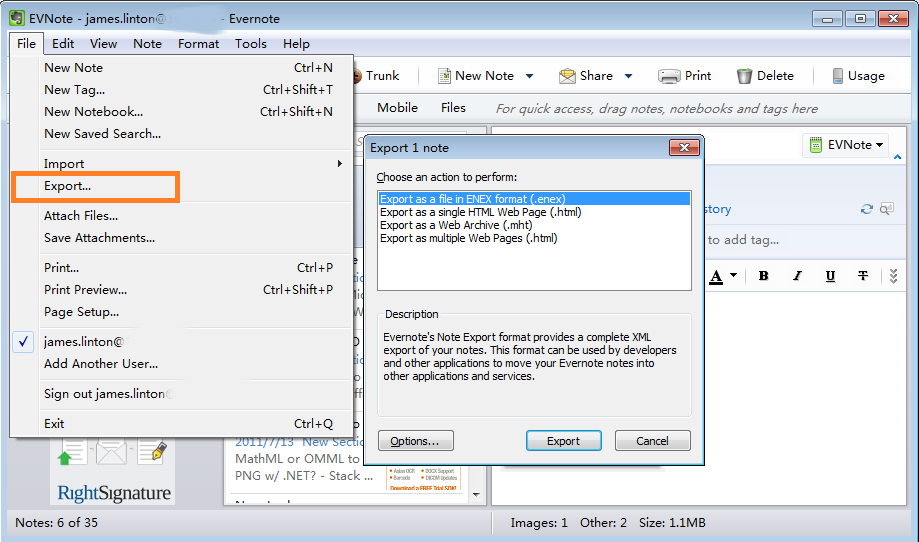Viewport: 919px width, 542px height.
Task: Click the Share envelope icon
Action: [x=567, y=76]
